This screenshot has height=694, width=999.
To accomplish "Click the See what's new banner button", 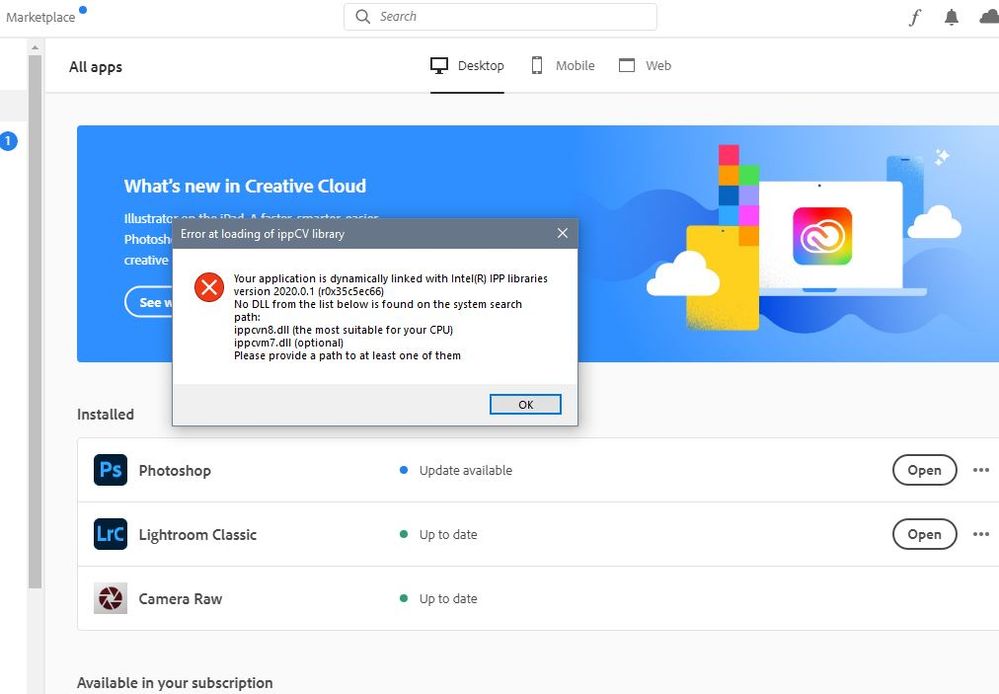I will (x=149, y=301).
